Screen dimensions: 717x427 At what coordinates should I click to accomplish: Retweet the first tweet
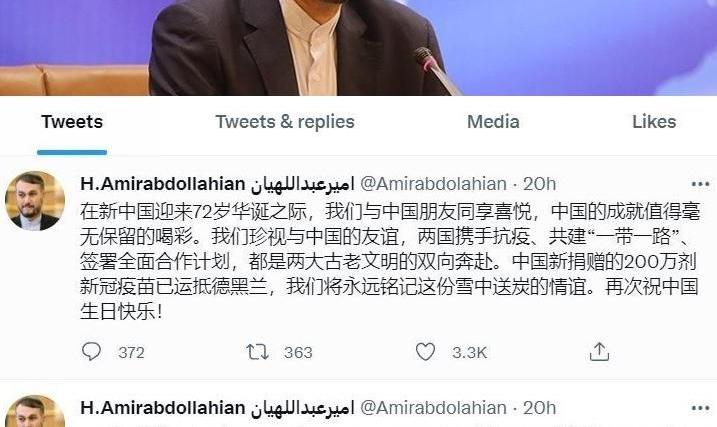point(257,352)
